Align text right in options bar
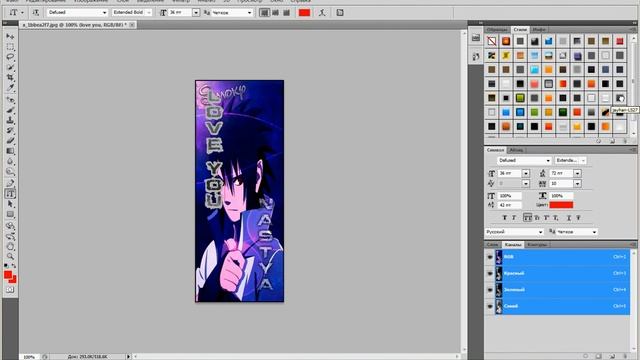This screenshot has width=640, height=360. coord(287,13)
